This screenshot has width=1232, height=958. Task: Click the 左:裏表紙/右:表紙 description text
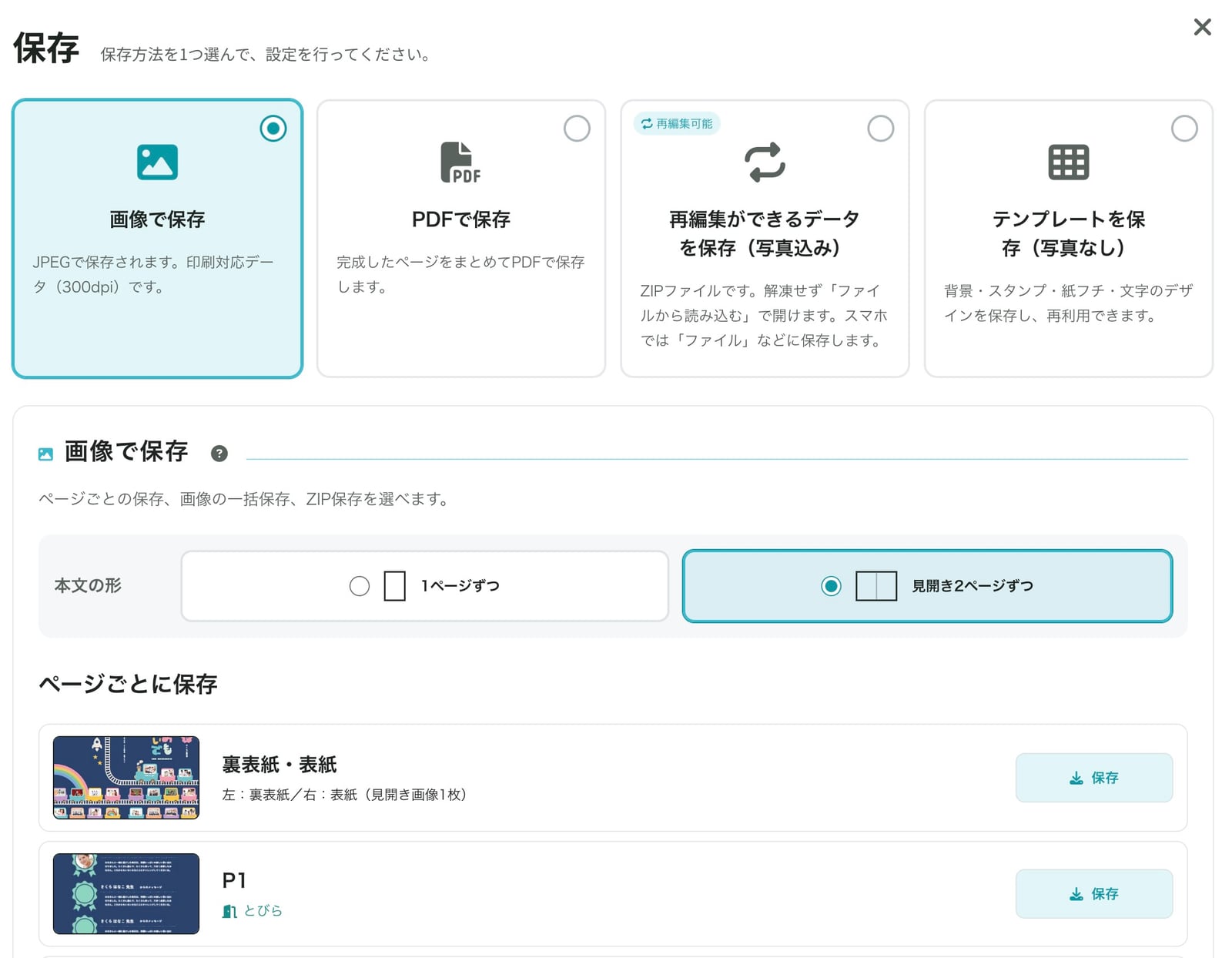pos(346,795)
